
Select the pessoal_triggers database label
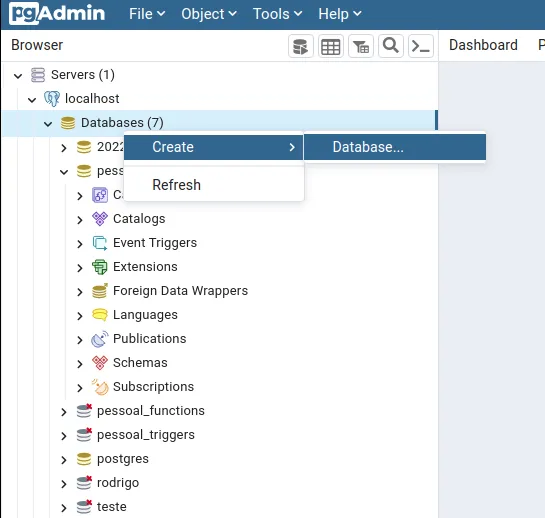pos(146,435)
